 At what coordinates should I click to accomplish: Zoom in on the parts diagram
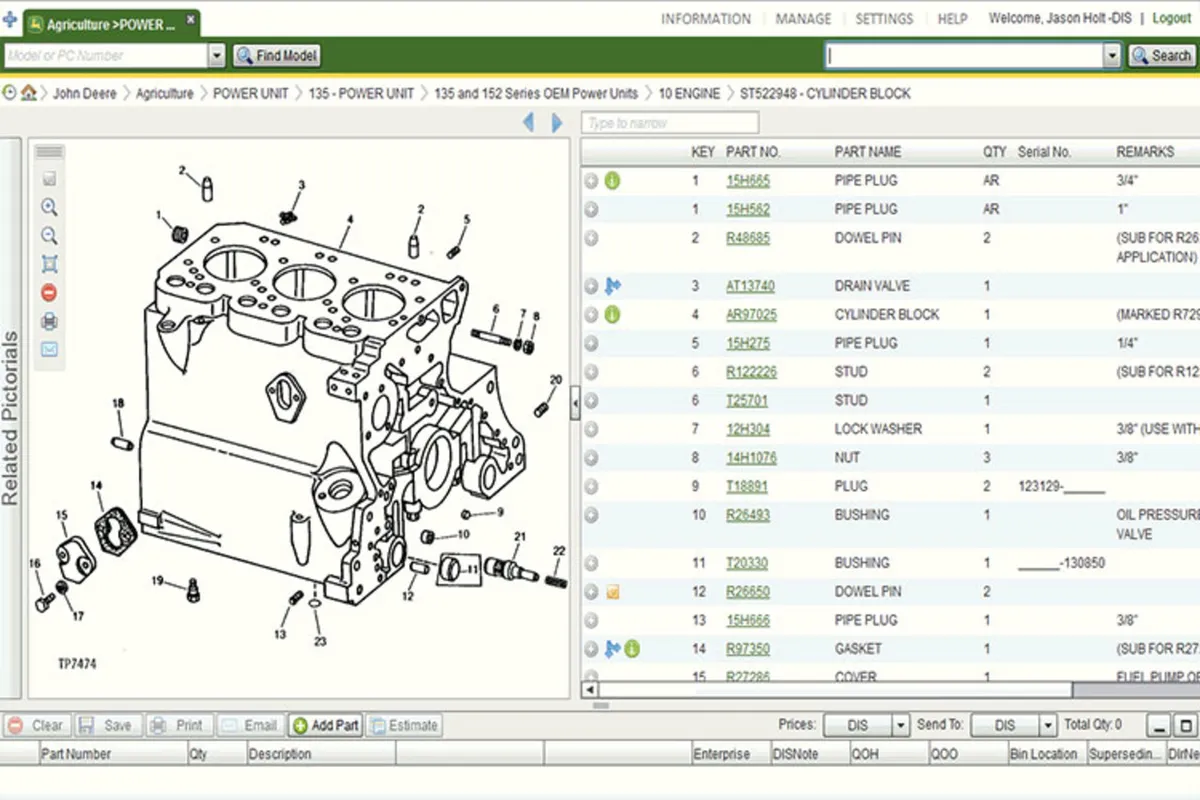pyautogui.click(x=49, y=208)
